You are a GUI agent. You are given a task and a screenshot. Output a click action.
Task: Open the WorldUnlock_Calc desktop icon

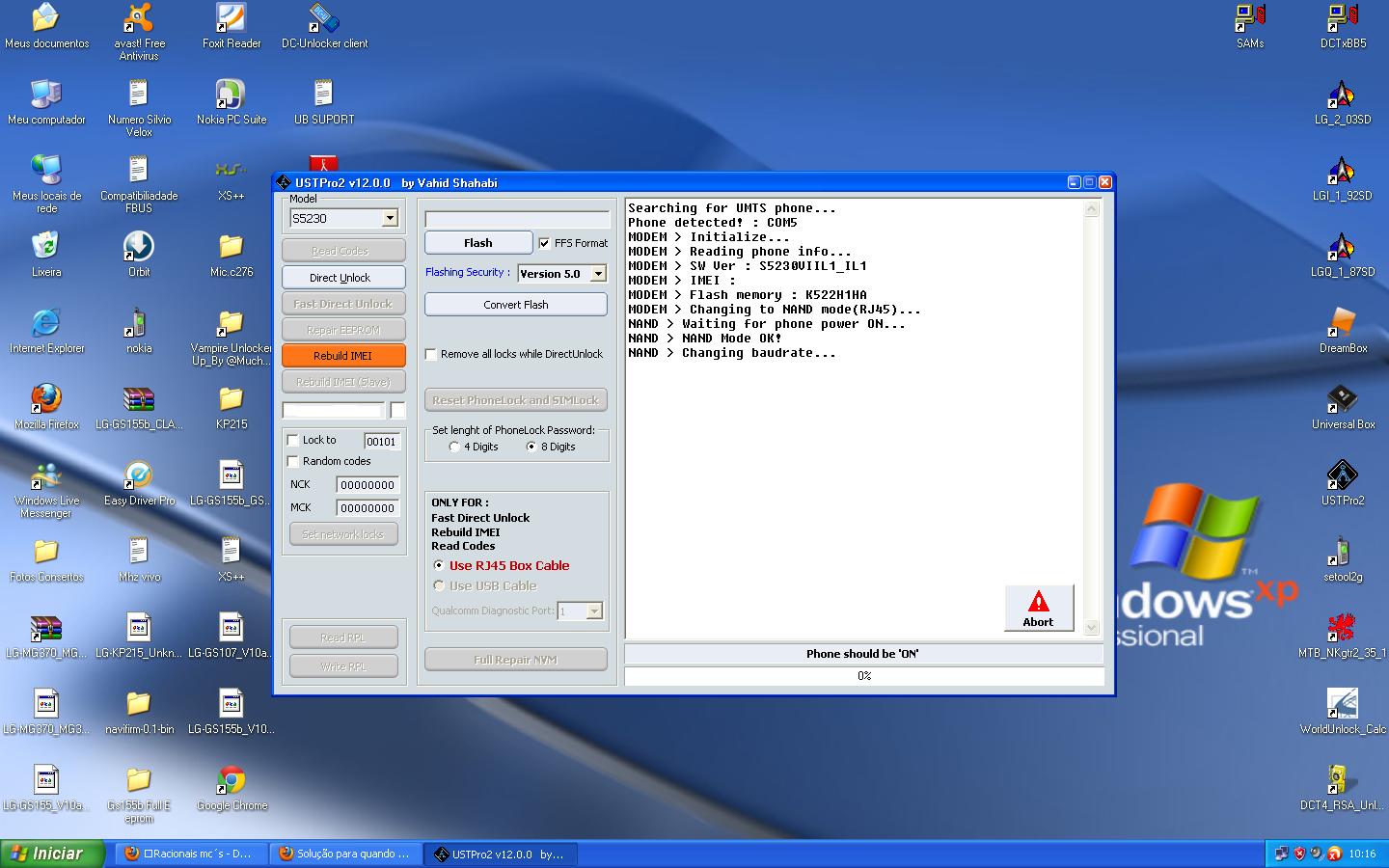point(1343,712)
